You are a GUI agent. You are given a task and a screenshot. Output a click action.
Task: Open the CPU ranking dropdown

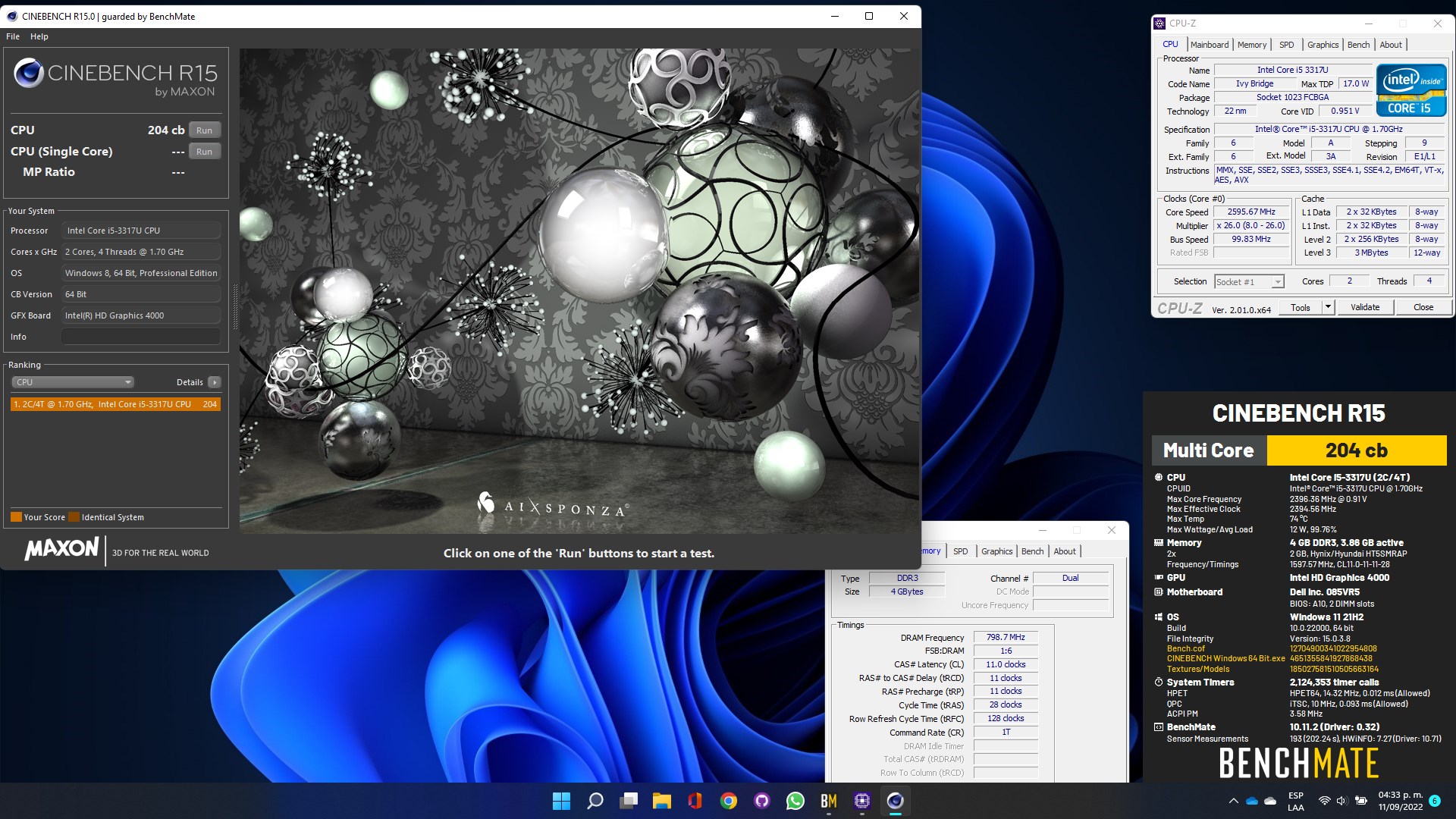(73, 382)
